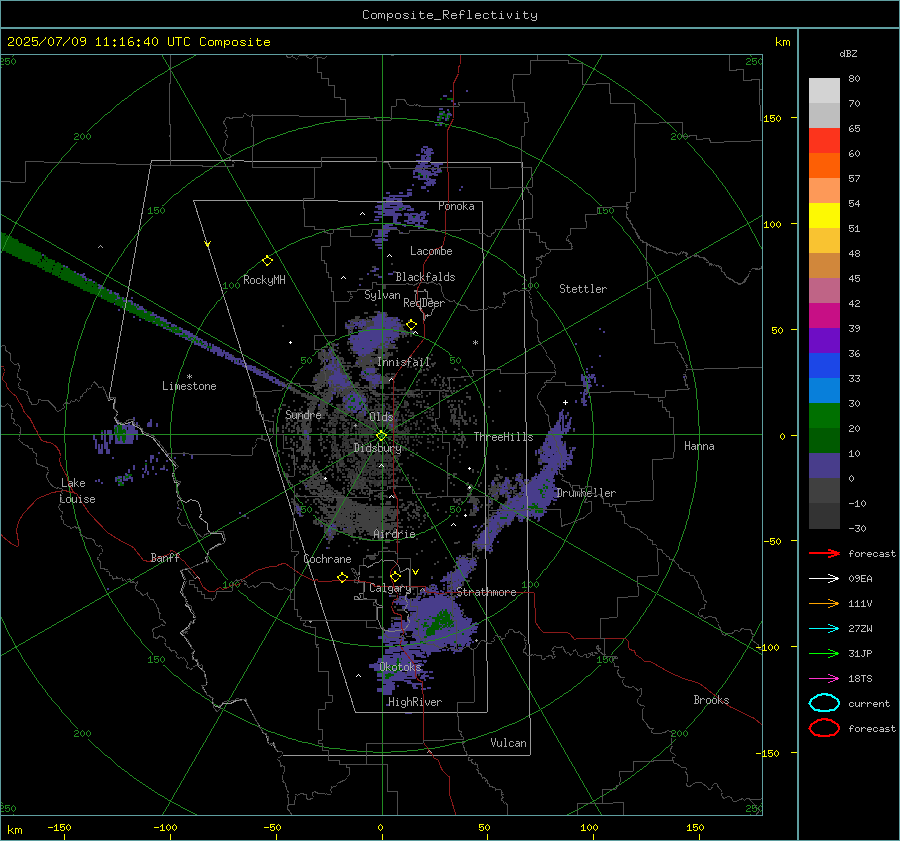This screenshot has height=841, width=900.
Task: Click the yellow diamond marker near Cochrane
Action: (342, 577)
